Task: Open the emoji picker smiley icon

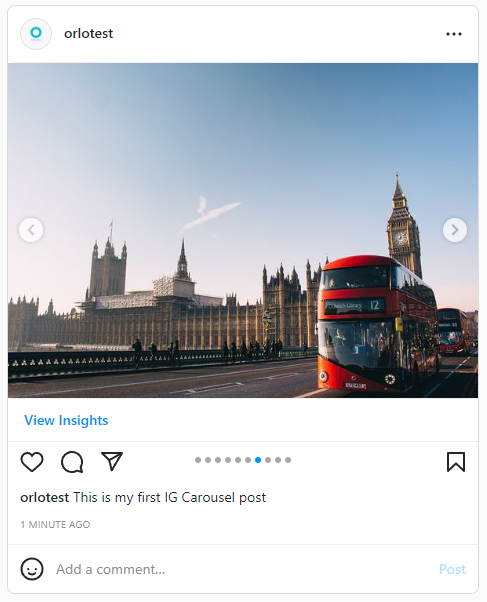Action: click(x=32, y=569)
